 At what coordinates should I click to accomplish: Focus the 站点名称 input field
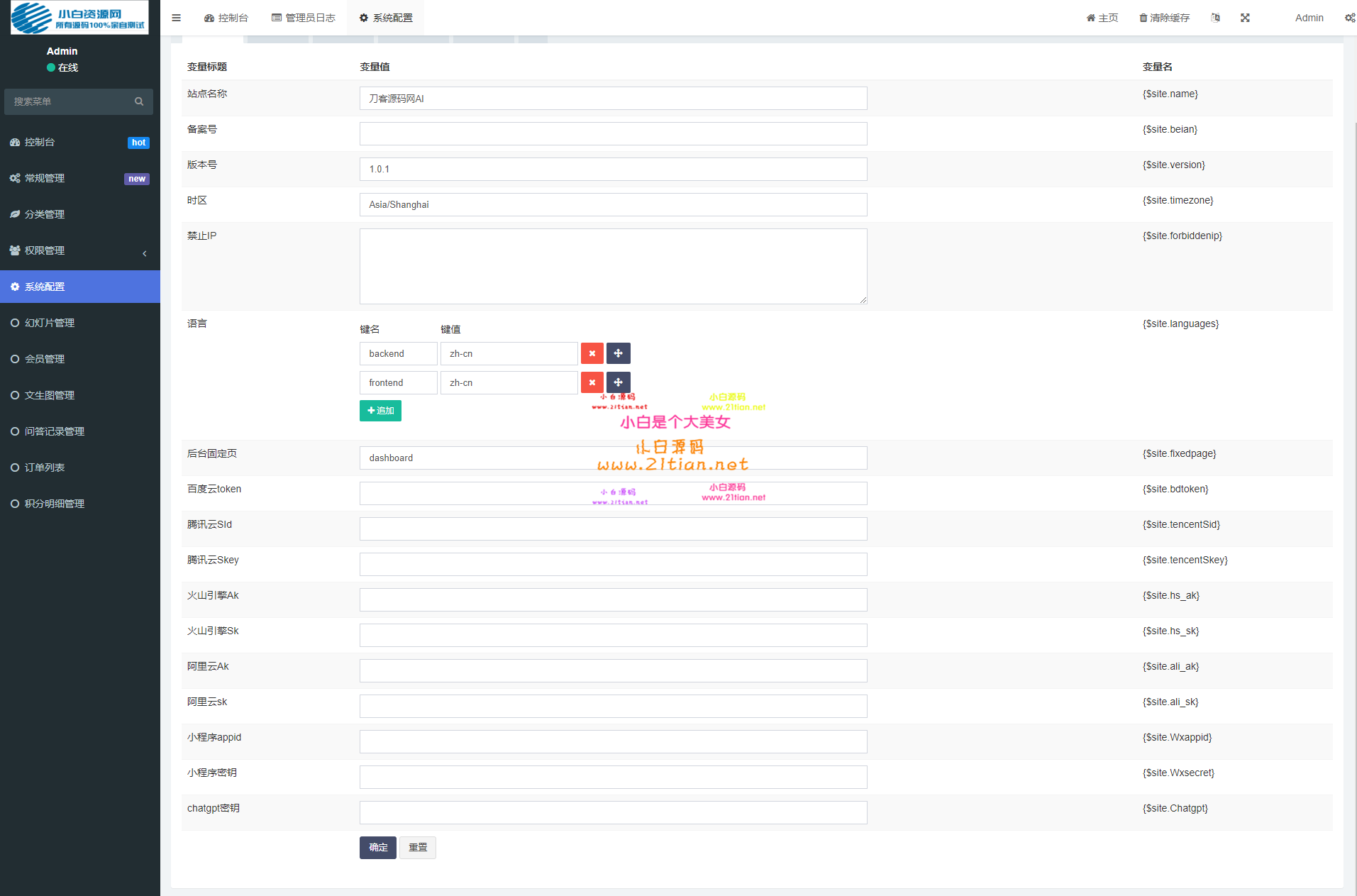click(613, 99)
